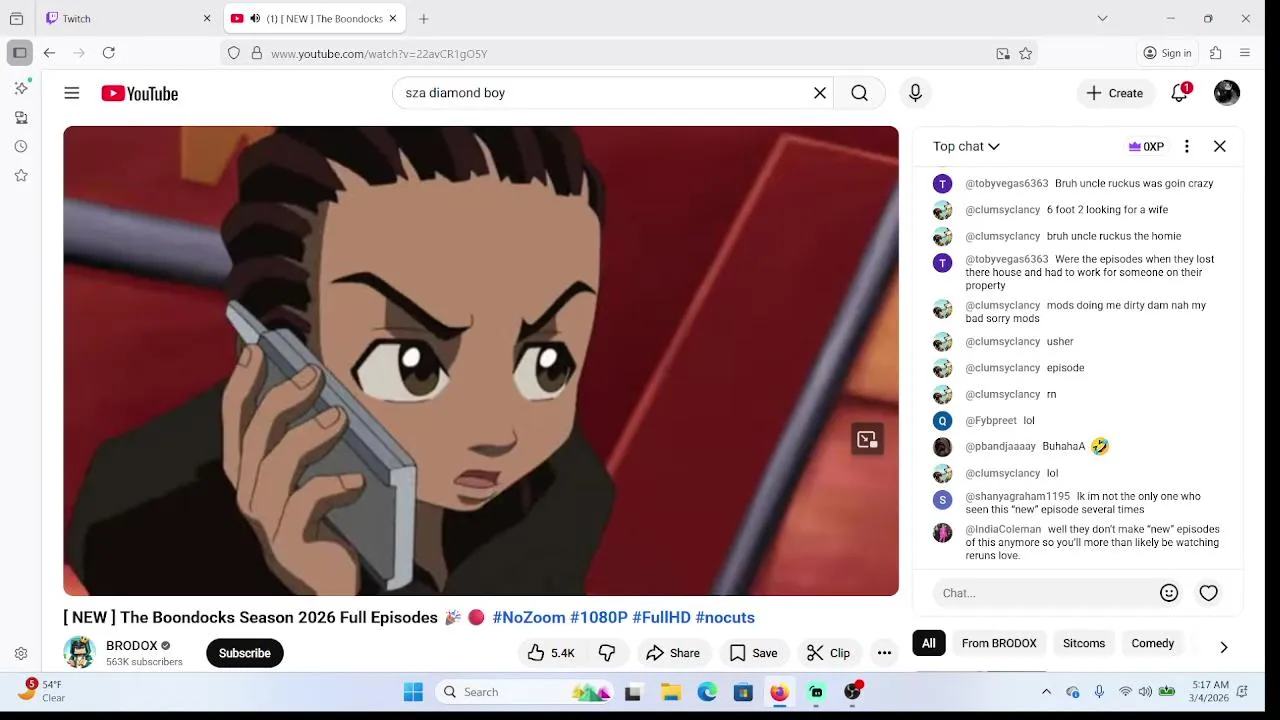Close the live chat panel

[1220, 146]
